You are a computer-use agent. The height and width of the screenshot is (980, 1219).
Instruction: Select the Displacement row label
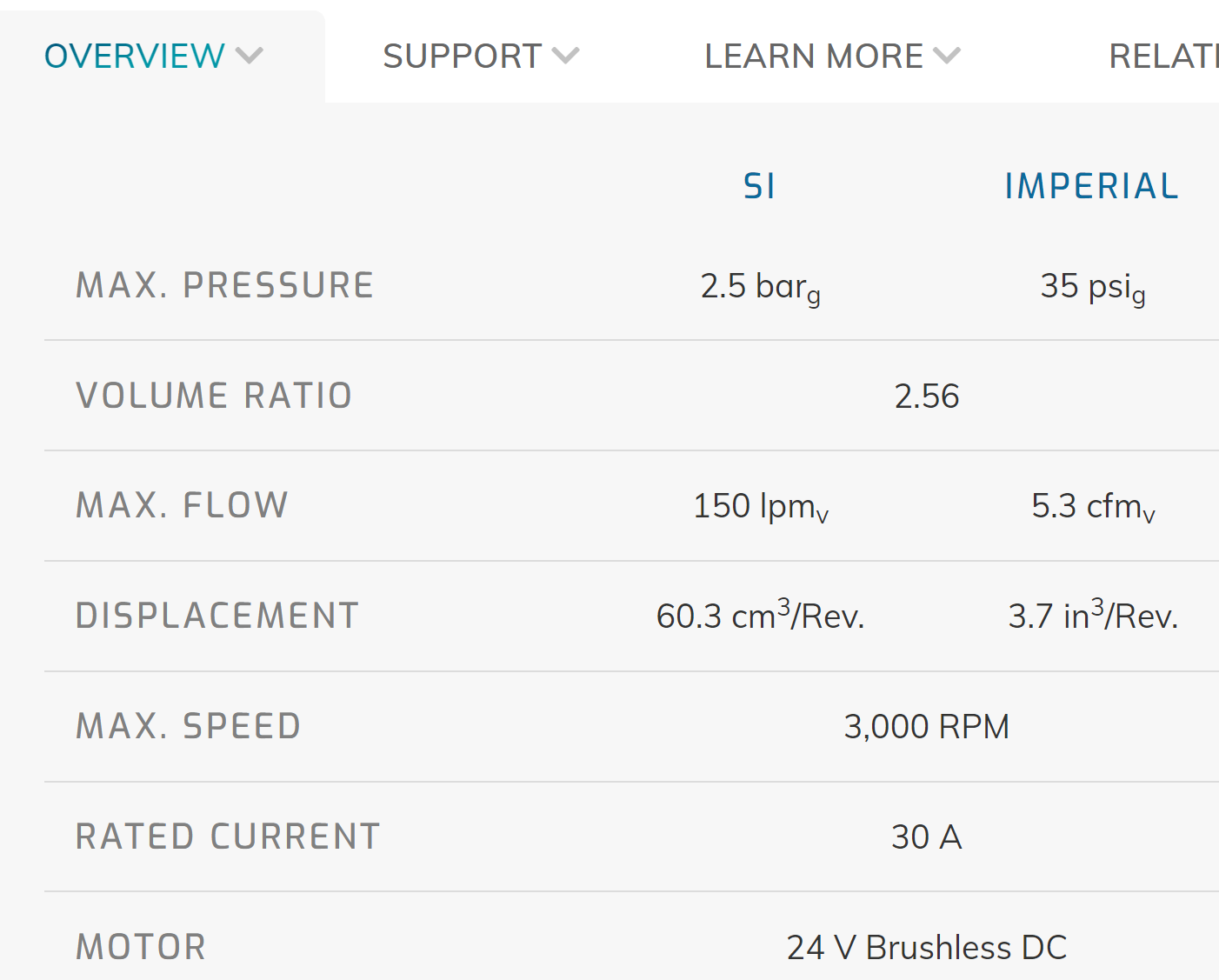pos(217,616)
